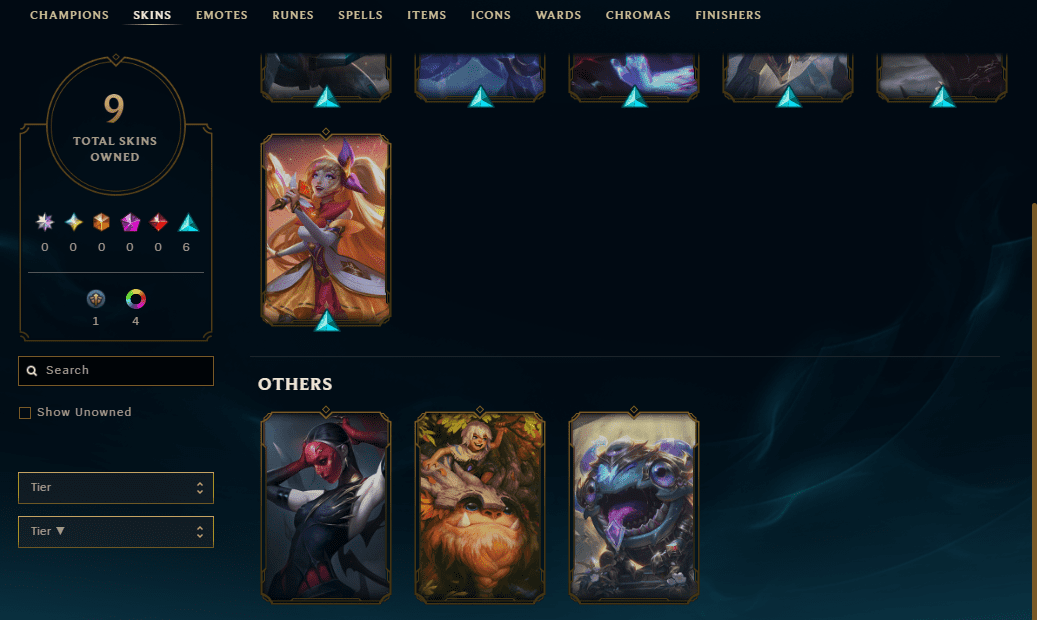
Task: Click the legacy skins badge icon
Action: 96,299
